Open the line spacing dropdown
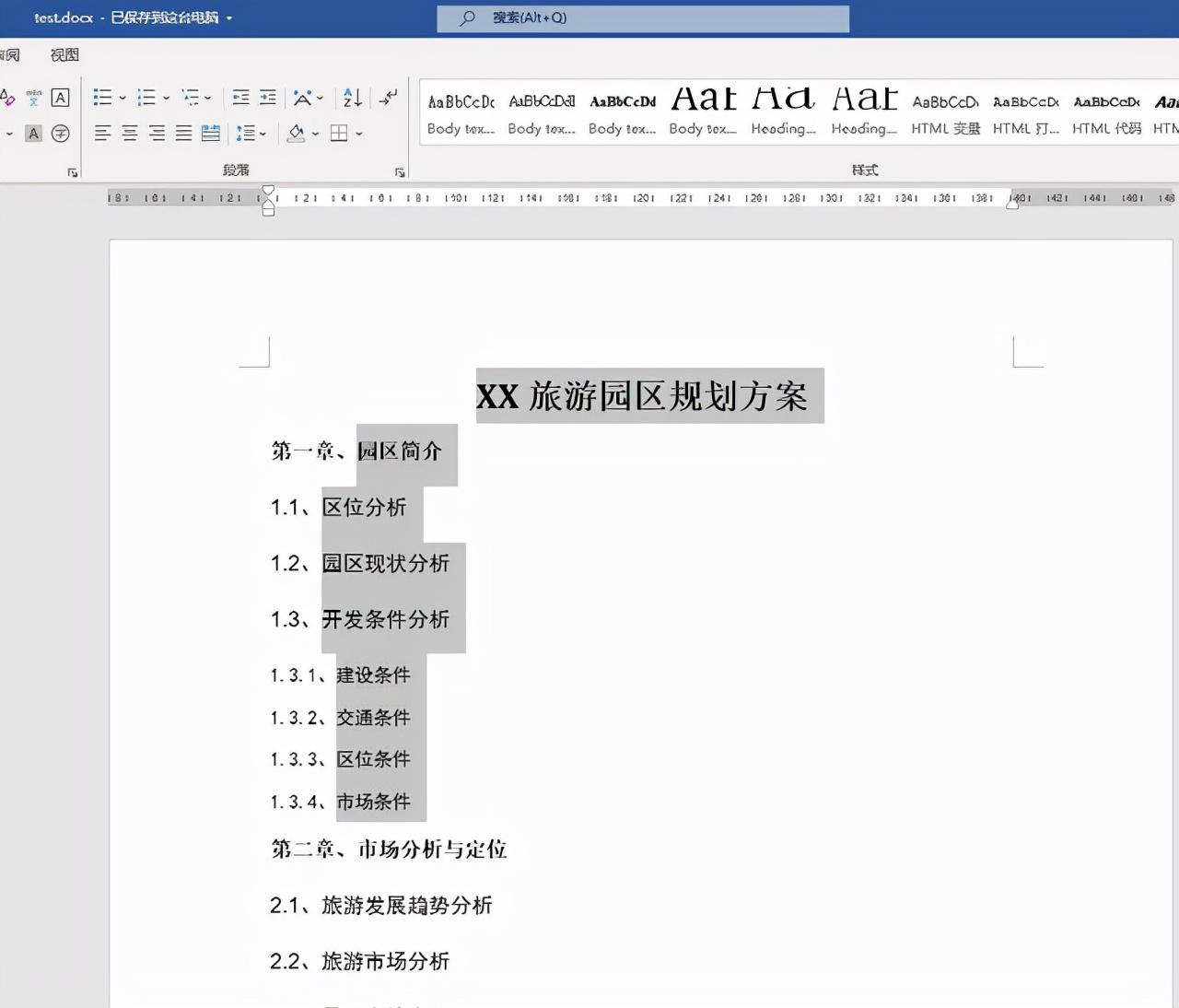Screen dimensions: 1179x1008 251,134
